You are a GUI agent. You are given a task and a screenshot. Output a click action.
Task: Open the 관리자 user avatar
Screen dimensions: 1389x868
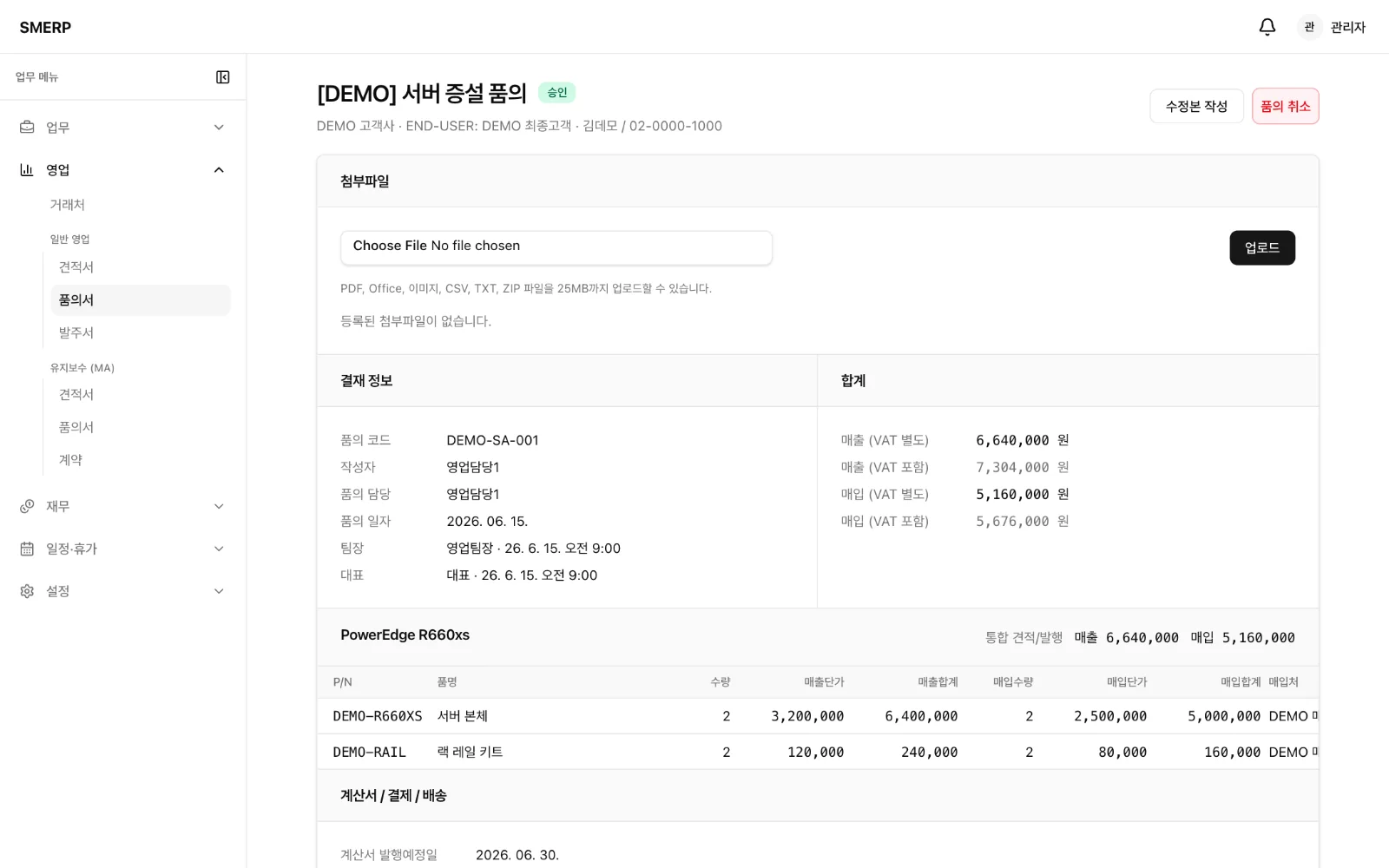coord(1309,27)
